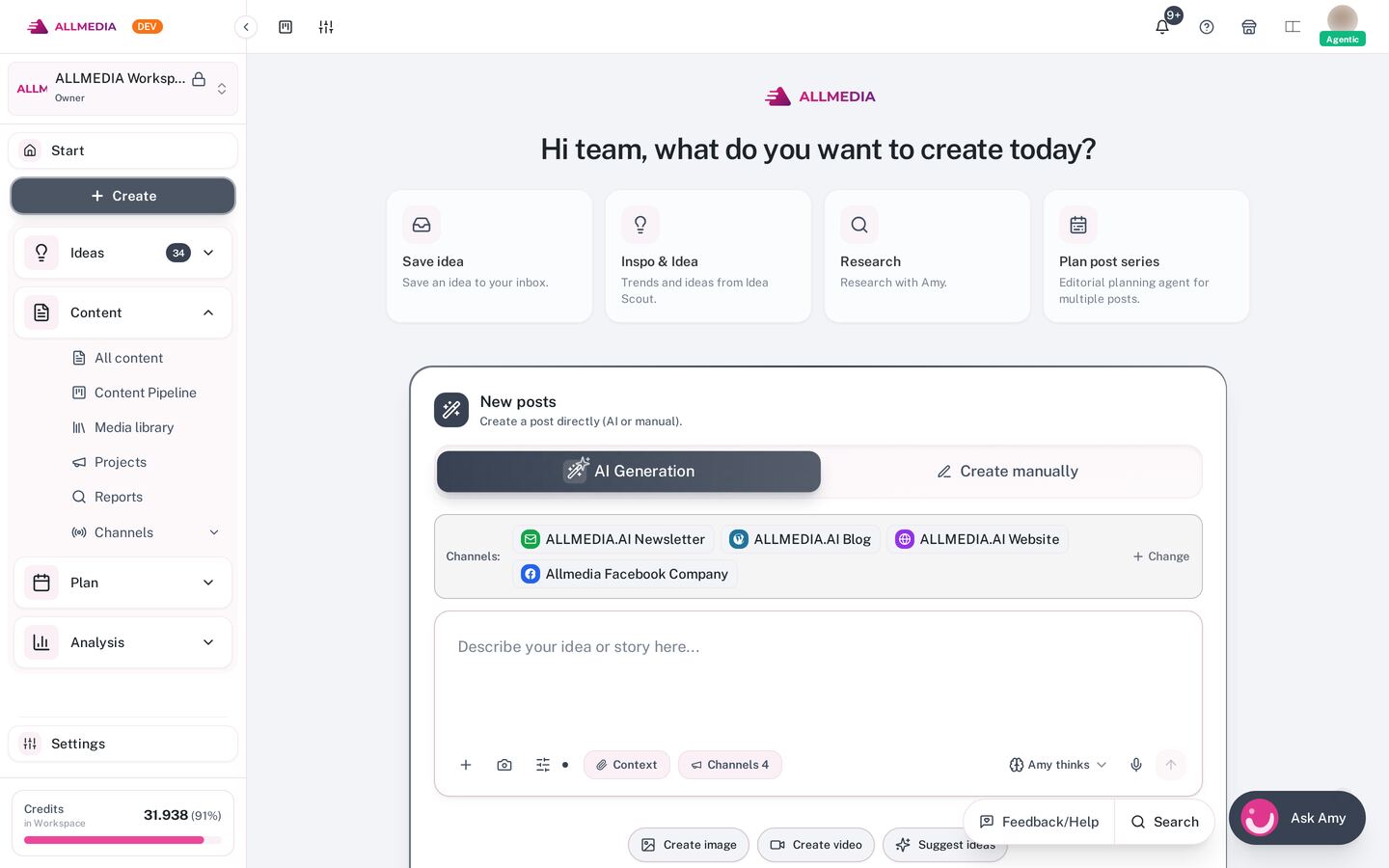
Task: Click the lock icon beside the workspace name
Action: [199, 79]
